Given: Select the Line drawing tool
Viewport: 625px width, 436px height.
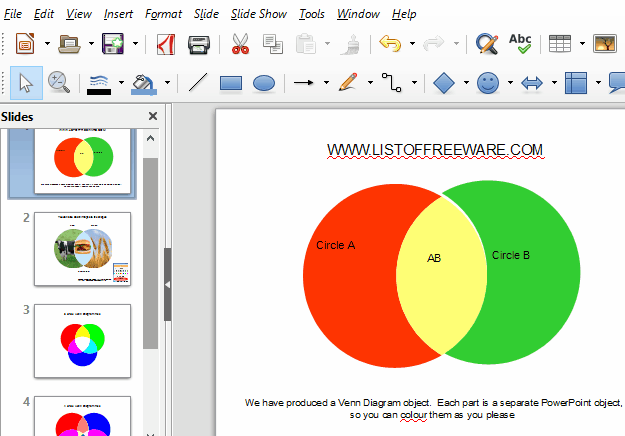Looking at the screenshot, I should (198, 82).
